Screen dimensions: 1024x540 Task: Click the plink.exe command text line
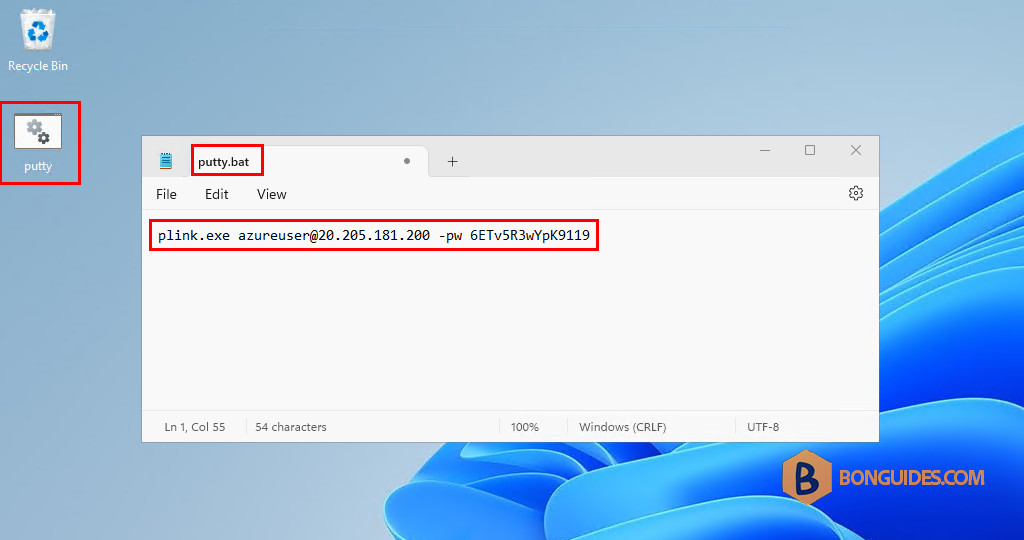tap(374, 235)
